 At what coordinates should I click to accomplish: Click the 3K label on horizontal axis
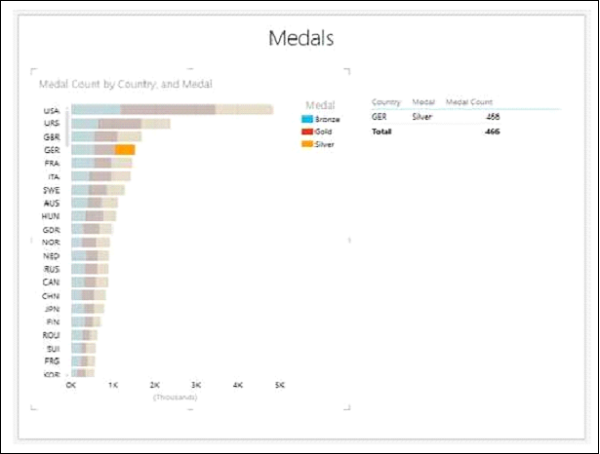(x=196, y=384)
